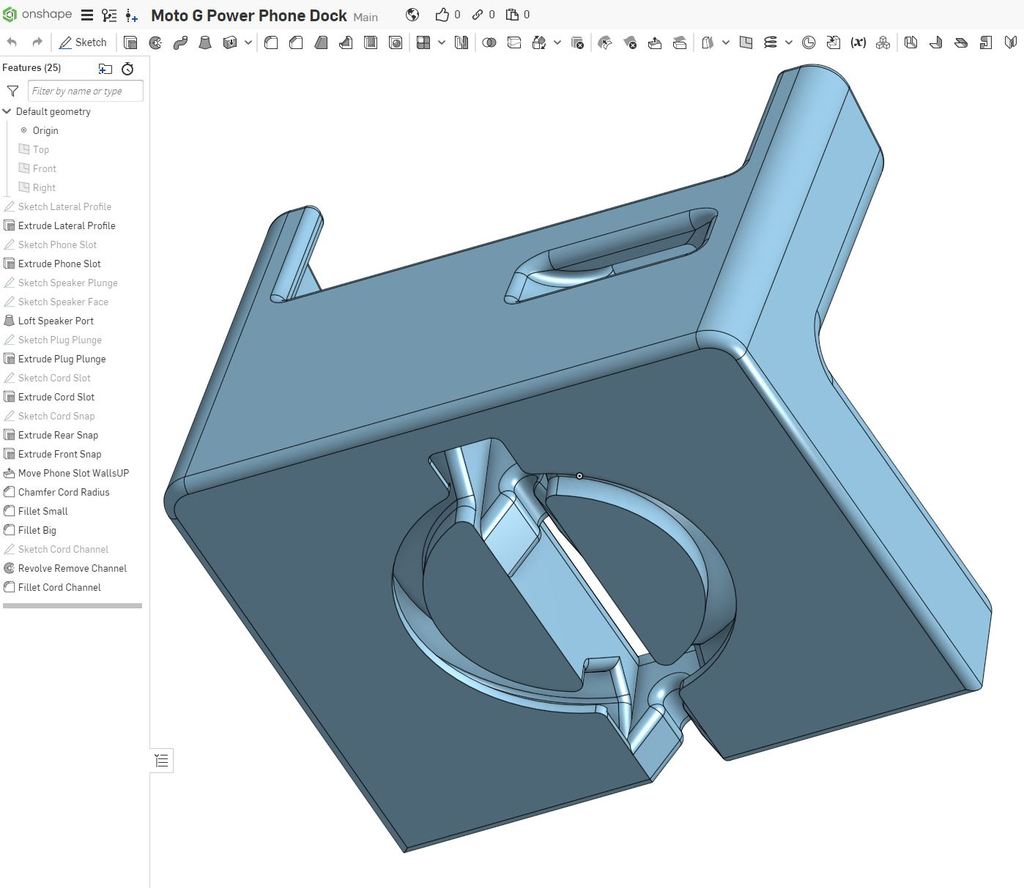Select the Revolve tool

pyautogui.click(x=156, y=42)
